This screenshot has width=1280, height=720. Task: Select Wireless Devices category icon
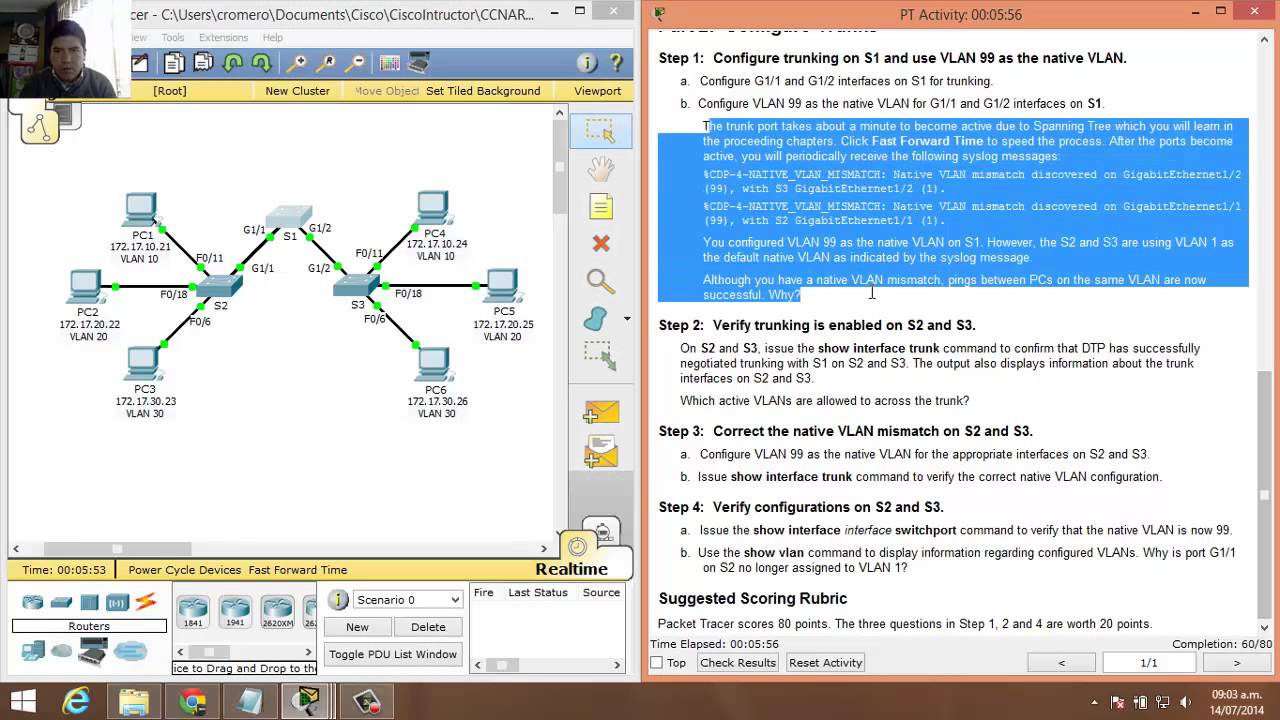coord(117,602)
